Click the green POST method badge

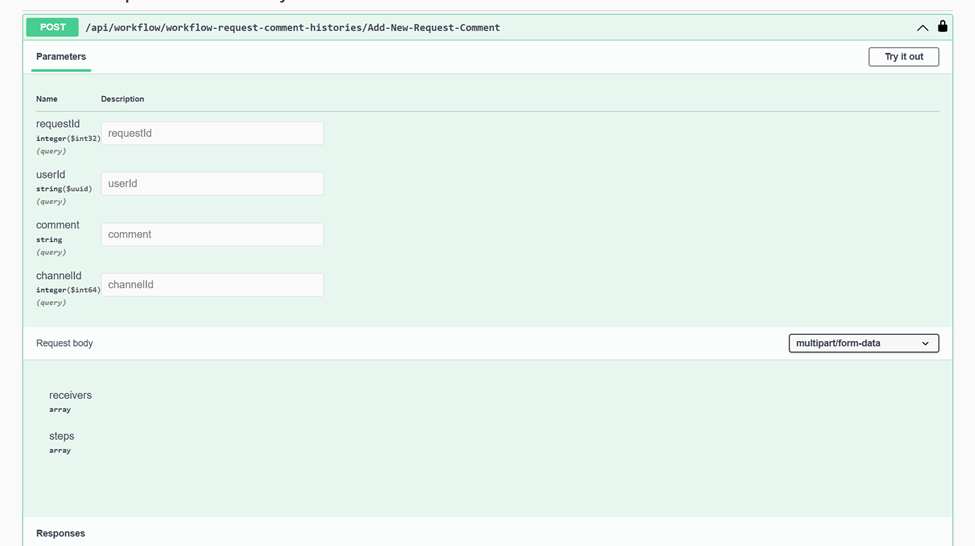point(53,27)
